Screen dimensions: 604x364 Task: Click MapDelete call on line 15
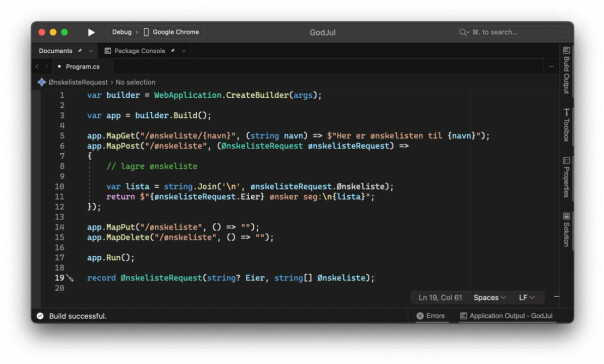tap(128, 237)
